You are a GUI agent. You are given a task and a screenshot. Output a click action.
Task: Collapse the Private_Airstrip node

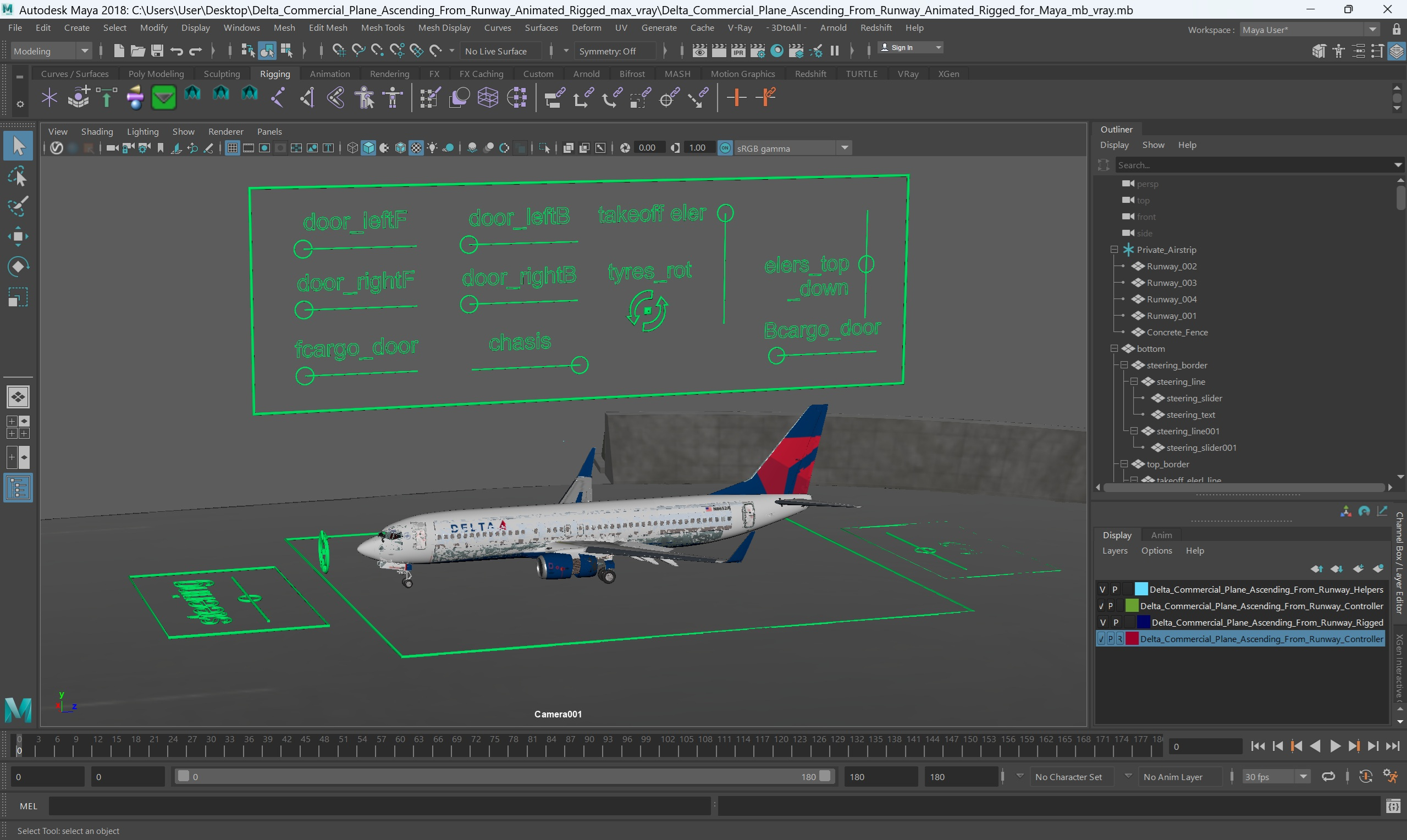tap(1114, 250)
